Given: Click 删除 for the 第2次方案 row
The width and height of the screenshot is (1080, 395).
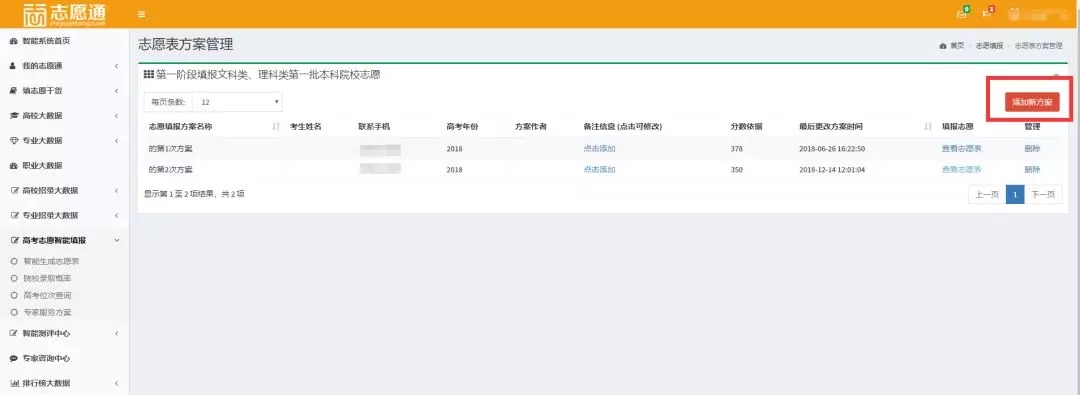Looking at the screenshot, I should click(1032, 170).
